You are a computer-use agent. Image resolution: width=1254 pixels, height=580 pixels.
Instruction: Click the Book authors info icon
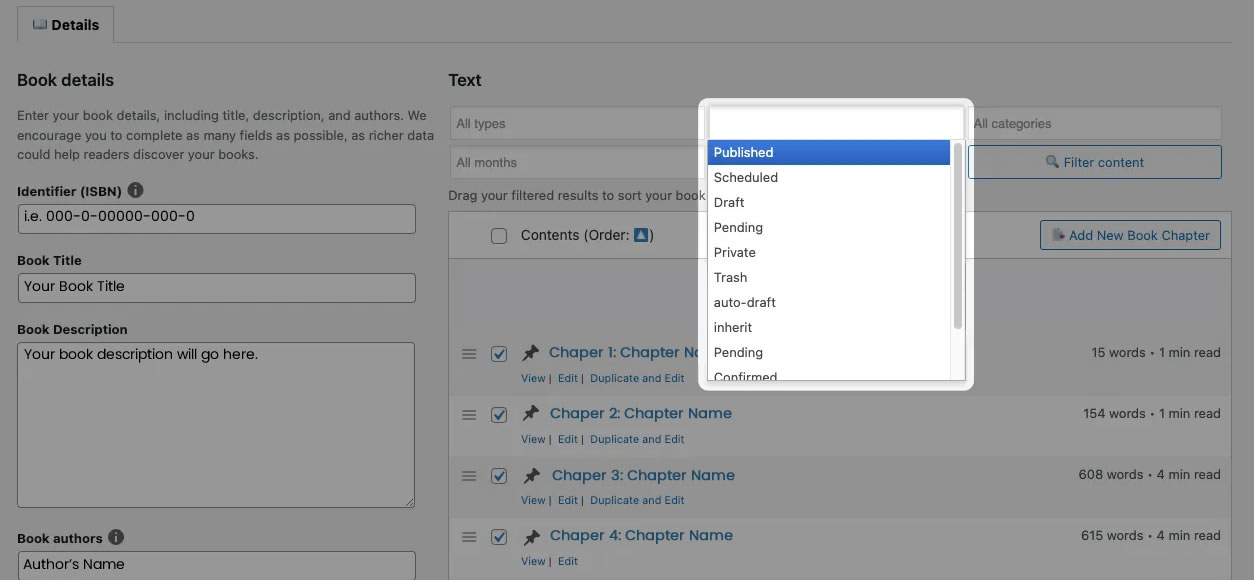(116, 537)
